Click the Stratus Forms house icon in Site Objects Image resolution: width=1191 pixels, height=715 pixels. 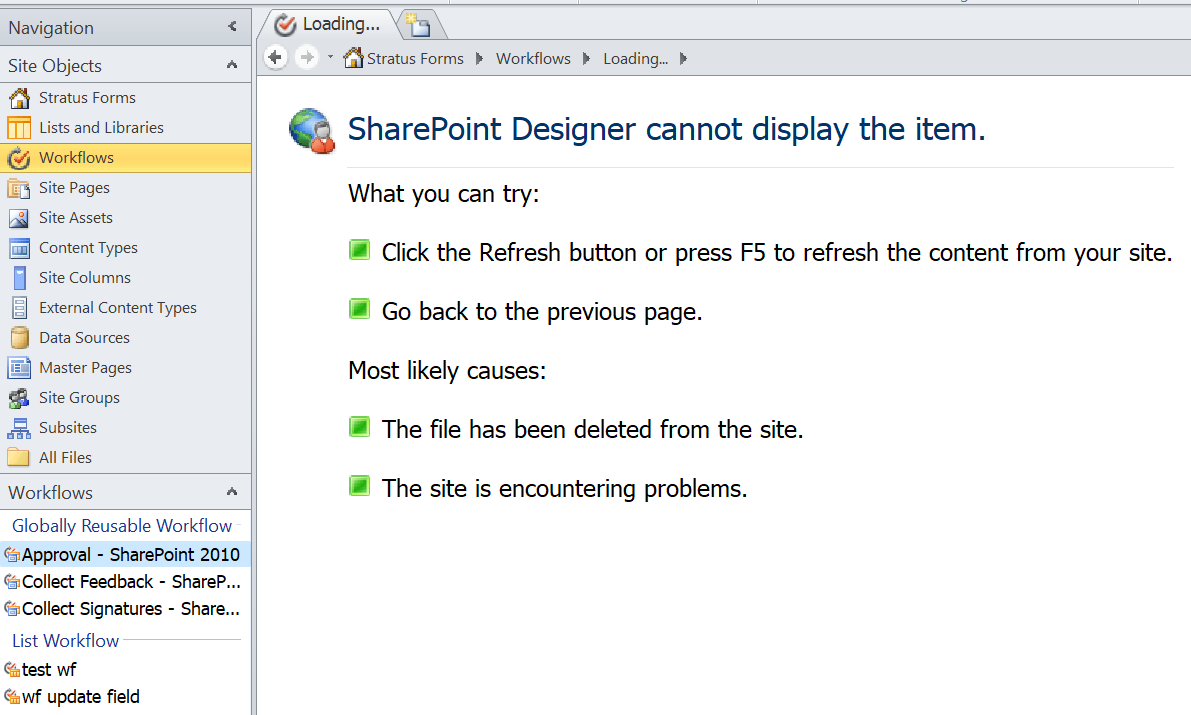[19, 98]
